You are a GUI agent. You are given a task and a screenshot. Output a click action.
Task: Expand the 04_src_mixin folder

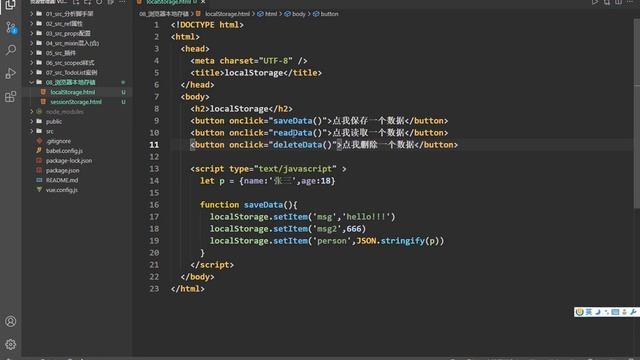(x=31, y=43)
